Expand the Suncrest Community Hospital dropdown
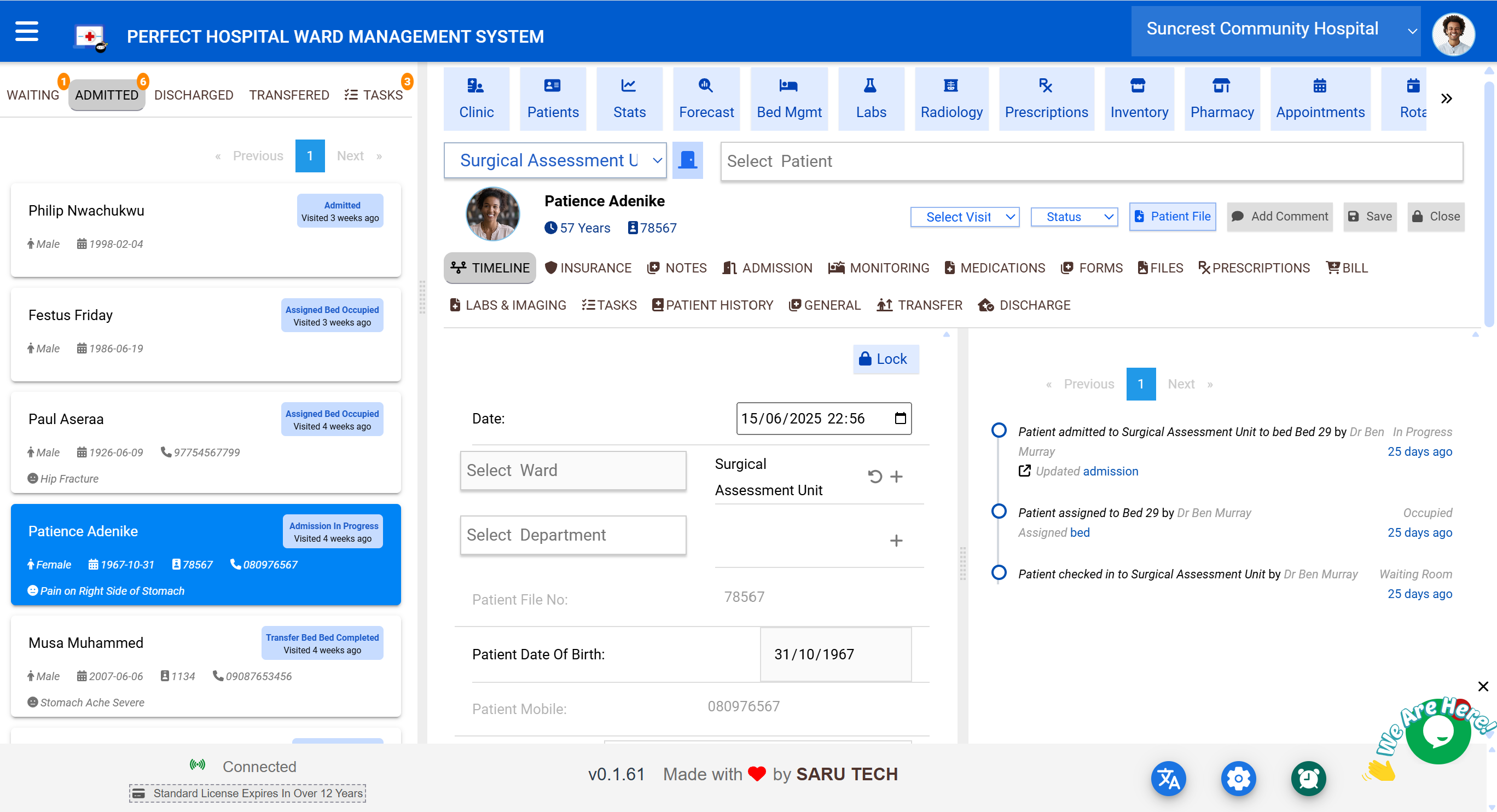 1275,31
